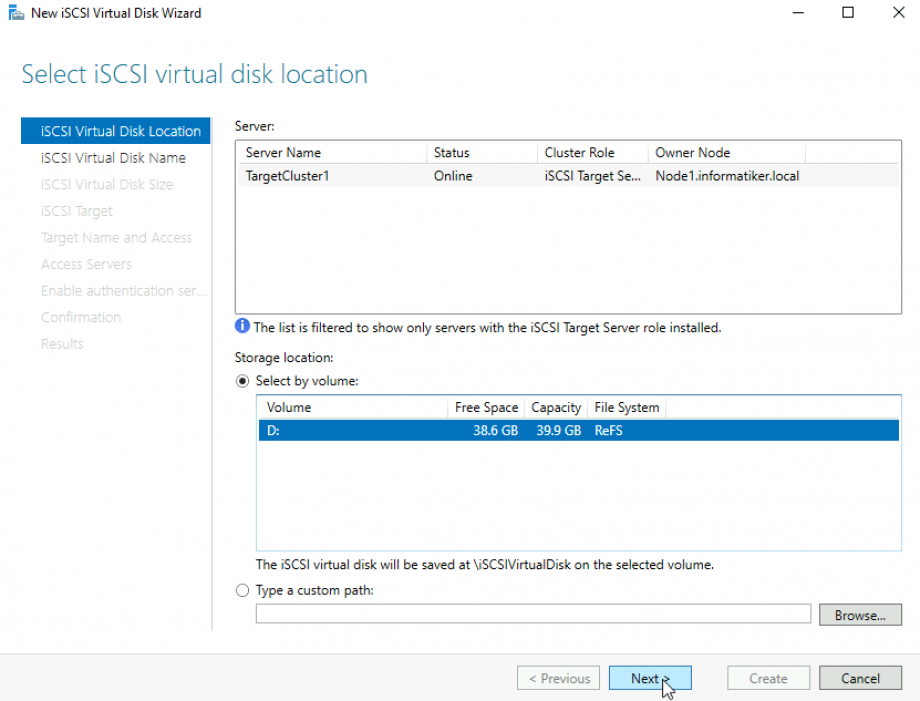
Task: Click the blue information icon about filtered servers
Action: pyautogui.click(x=239, y=327)
